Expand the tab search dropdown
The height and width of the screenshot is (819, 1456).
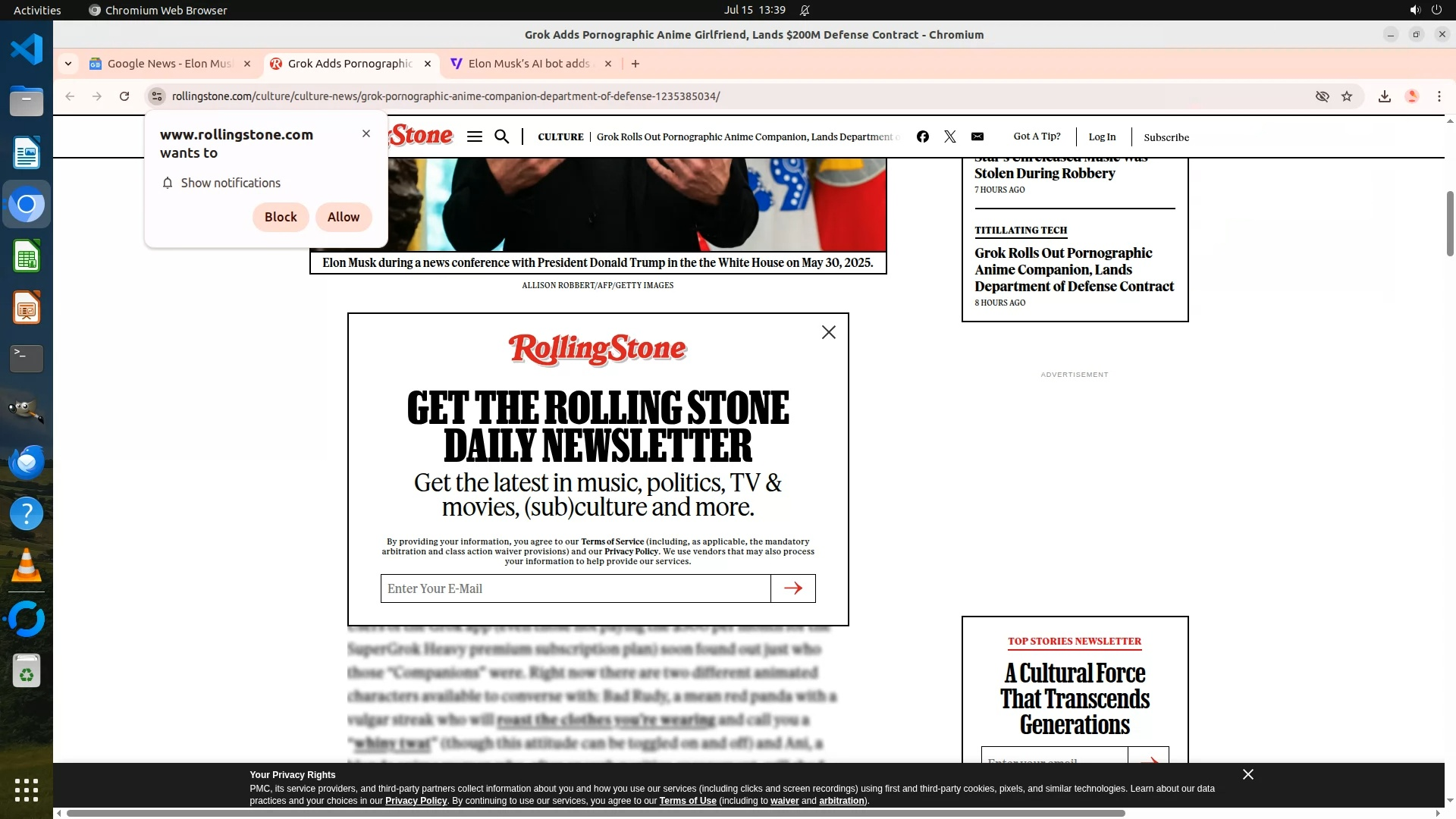[x=68, y=64]
